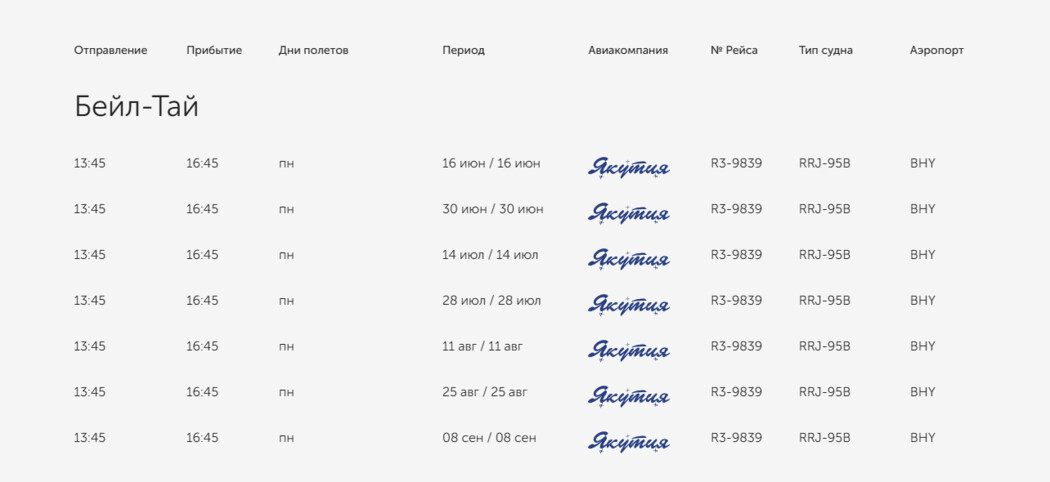Click the Yakutia logo in 30 июн row
Image resolution: width=1050 pixels, height=482 pixels.
pyautogui.click(x=628, y=212)
